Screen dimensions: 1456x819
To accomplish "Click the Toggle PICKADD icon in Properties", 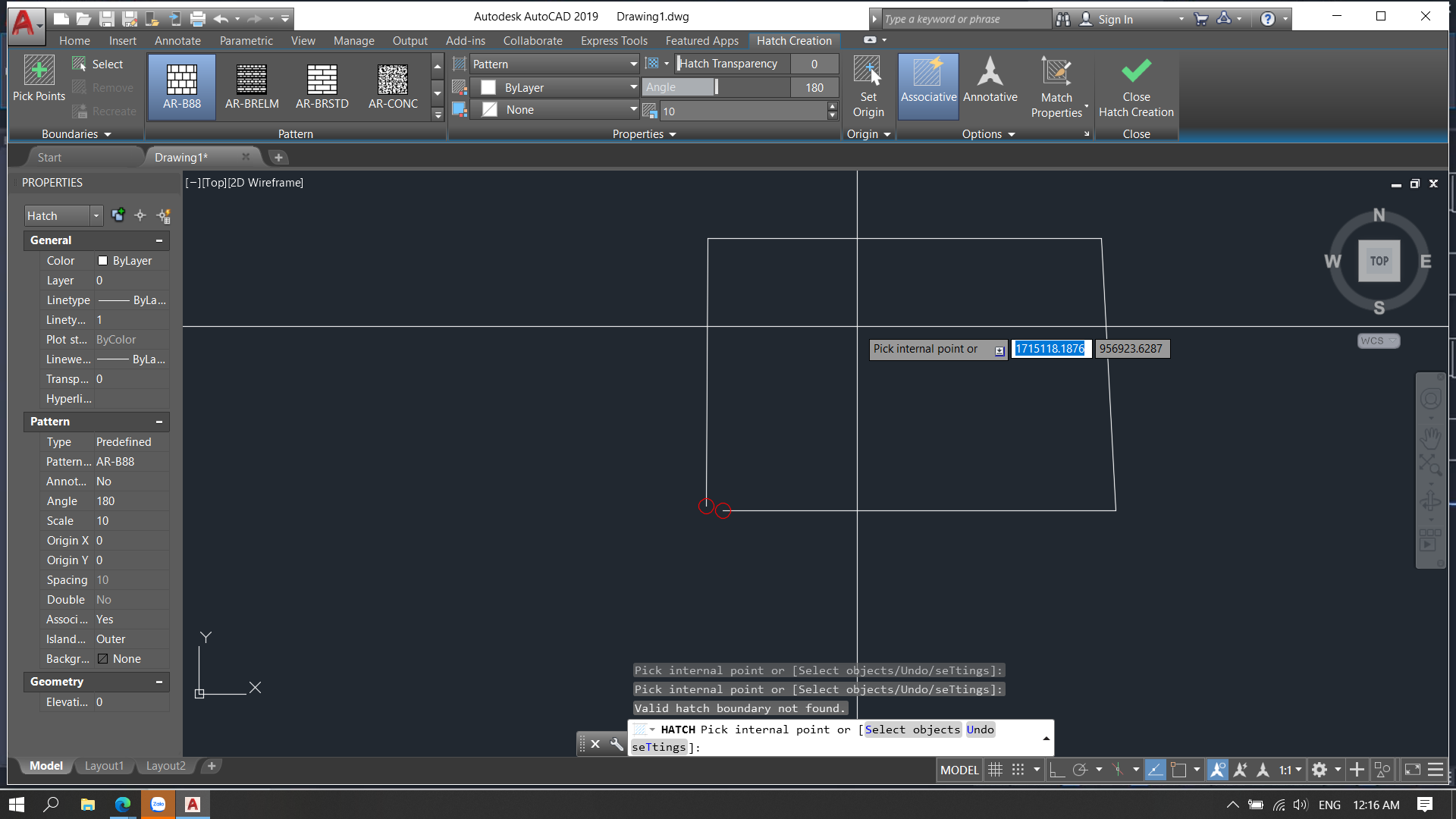I will (118, 215).
